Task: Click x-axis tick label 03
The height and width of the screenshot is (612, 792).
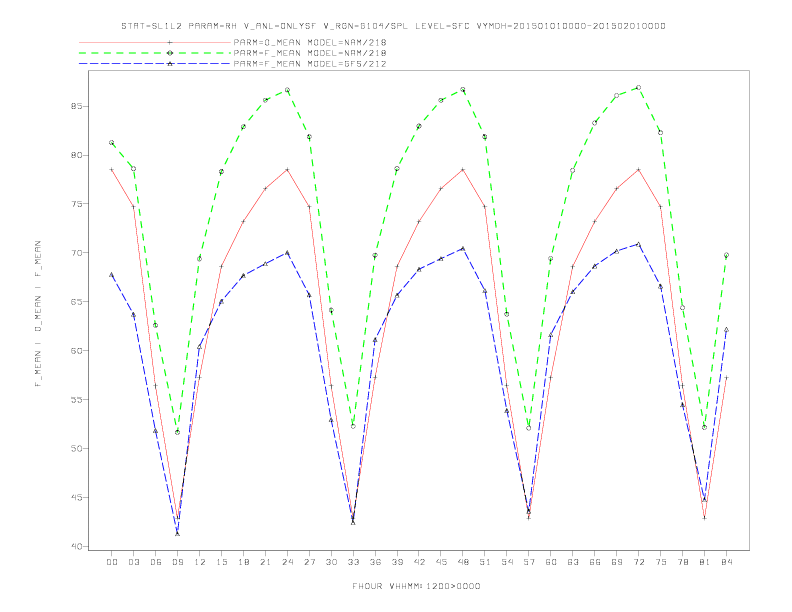Action: coord(133,562)
